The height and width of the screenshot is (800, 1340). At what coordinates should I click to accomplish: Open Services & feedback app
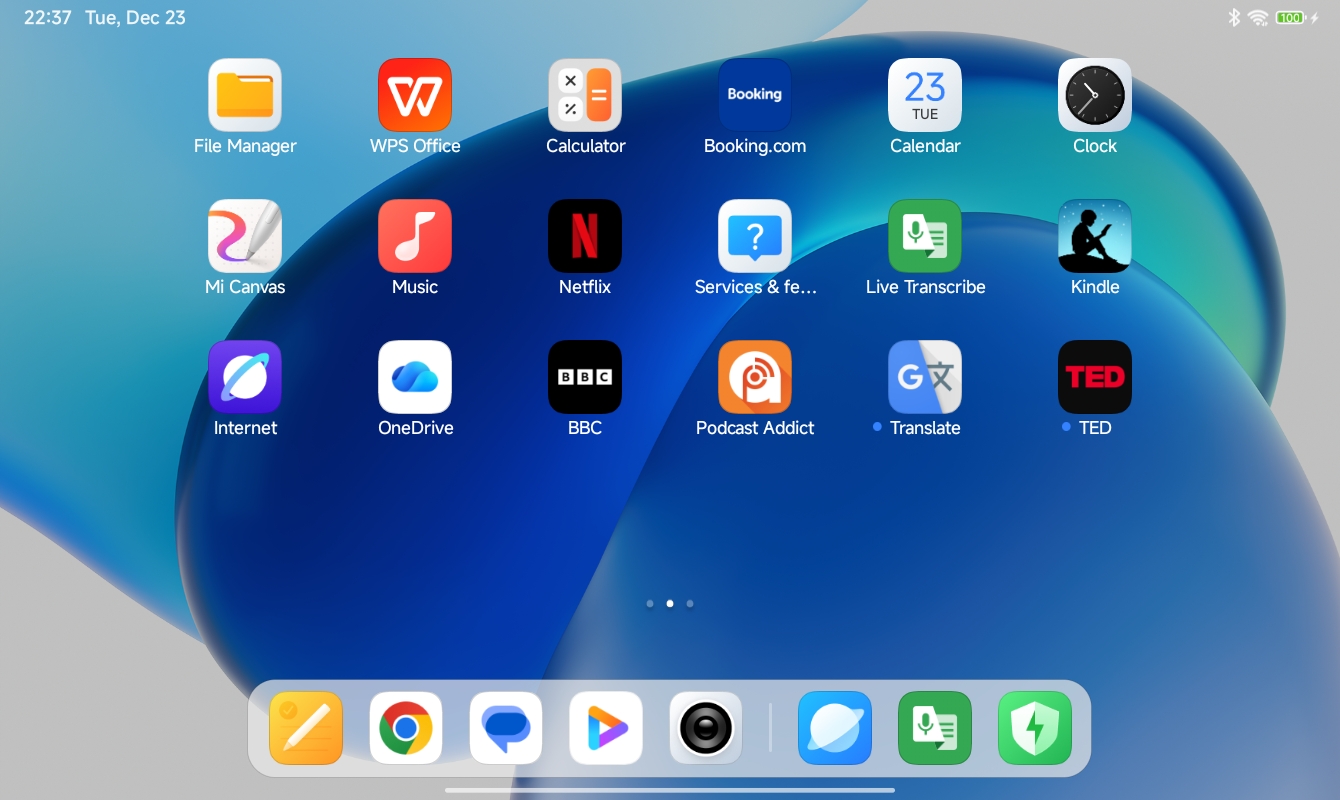click(x=755, y=236)
